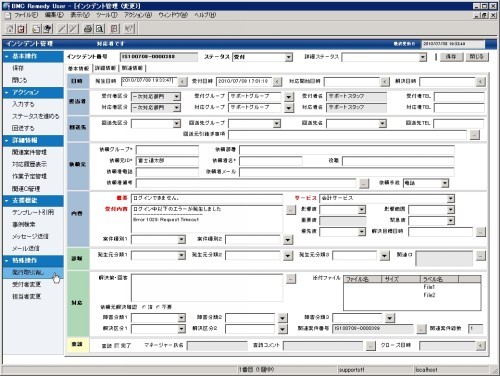
Task: Select the 不要 radio button
Action: click(x=158, y=307)
